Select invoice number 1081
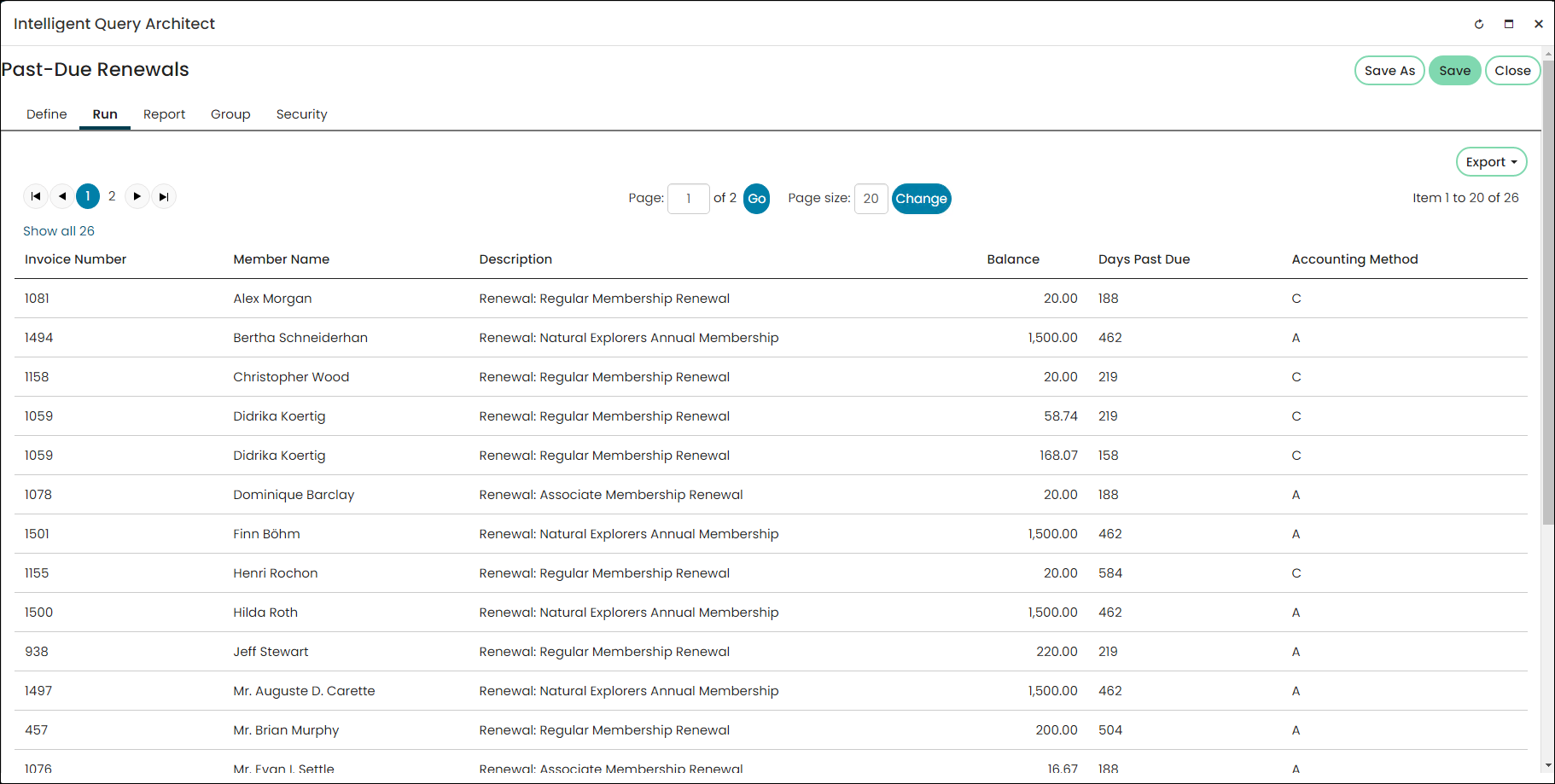This screenshot has height=784, width=1555. point(37,299)
